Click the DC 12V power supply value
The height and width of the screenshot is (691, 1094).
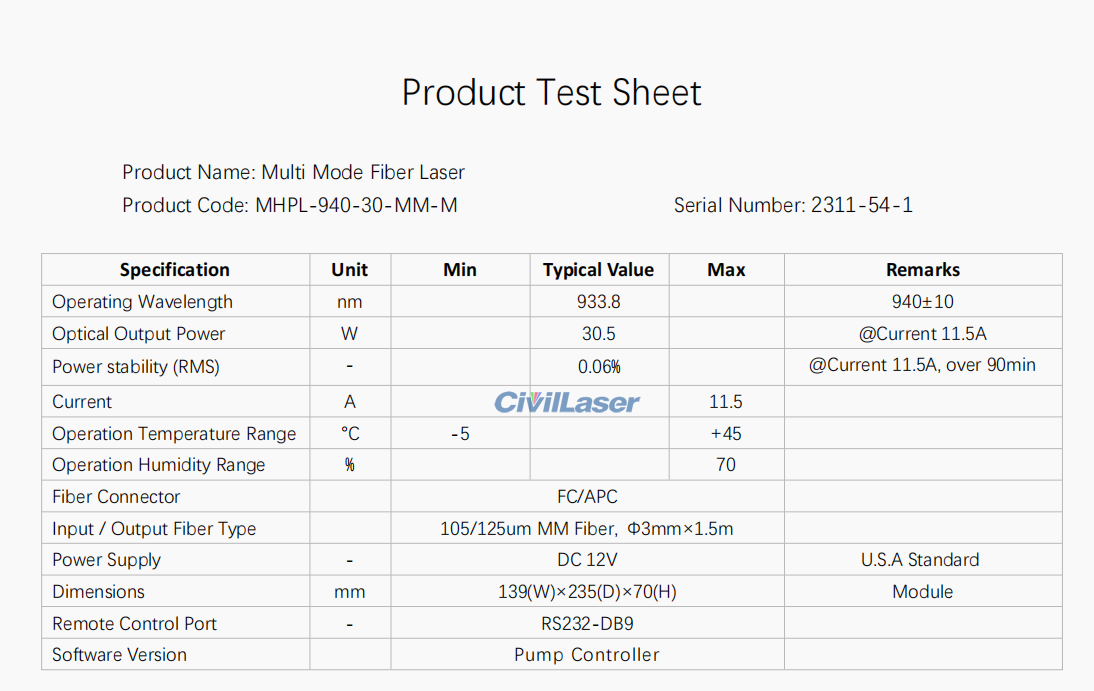pos(587,560)
